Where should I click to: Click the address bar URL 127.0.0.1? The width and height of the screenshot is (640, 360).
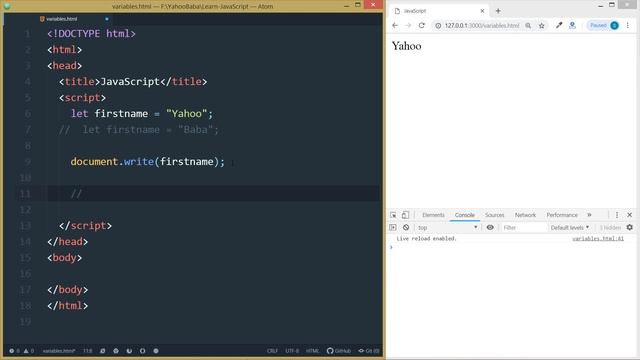(482, 25)
